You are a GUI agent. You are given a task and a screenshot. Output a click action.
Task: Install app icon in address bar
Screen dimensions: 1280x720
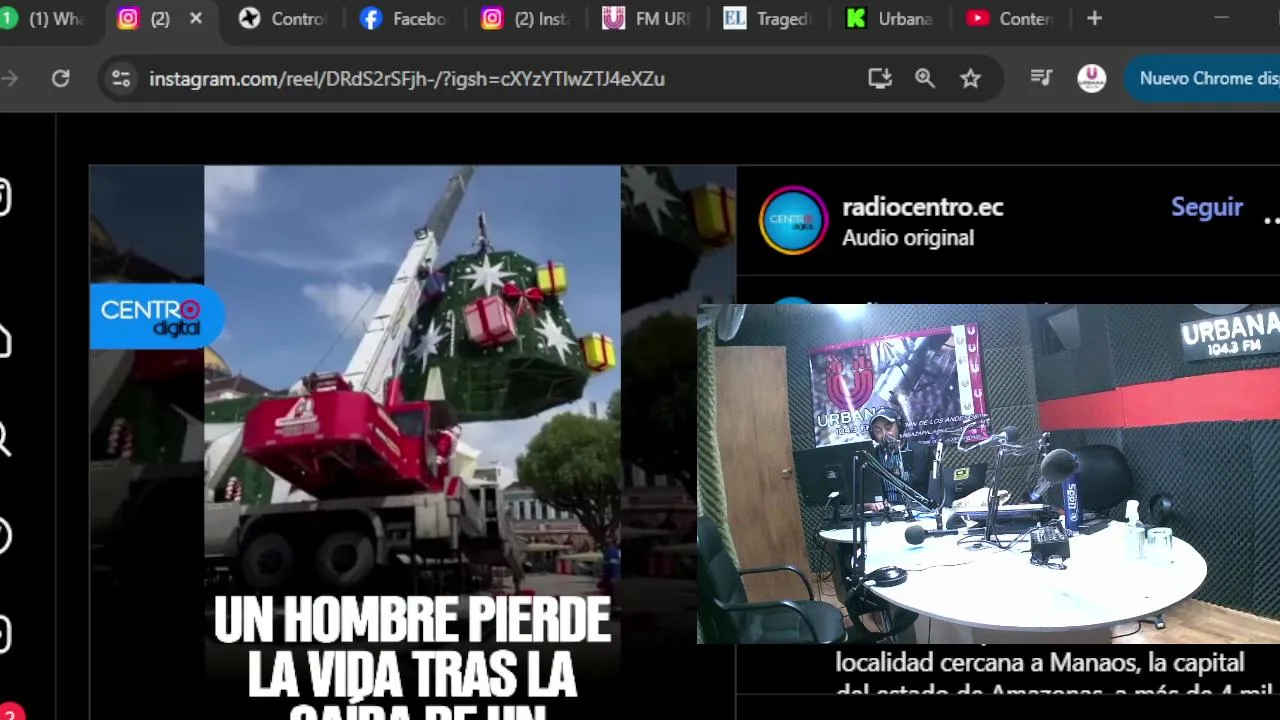[880, 78]
